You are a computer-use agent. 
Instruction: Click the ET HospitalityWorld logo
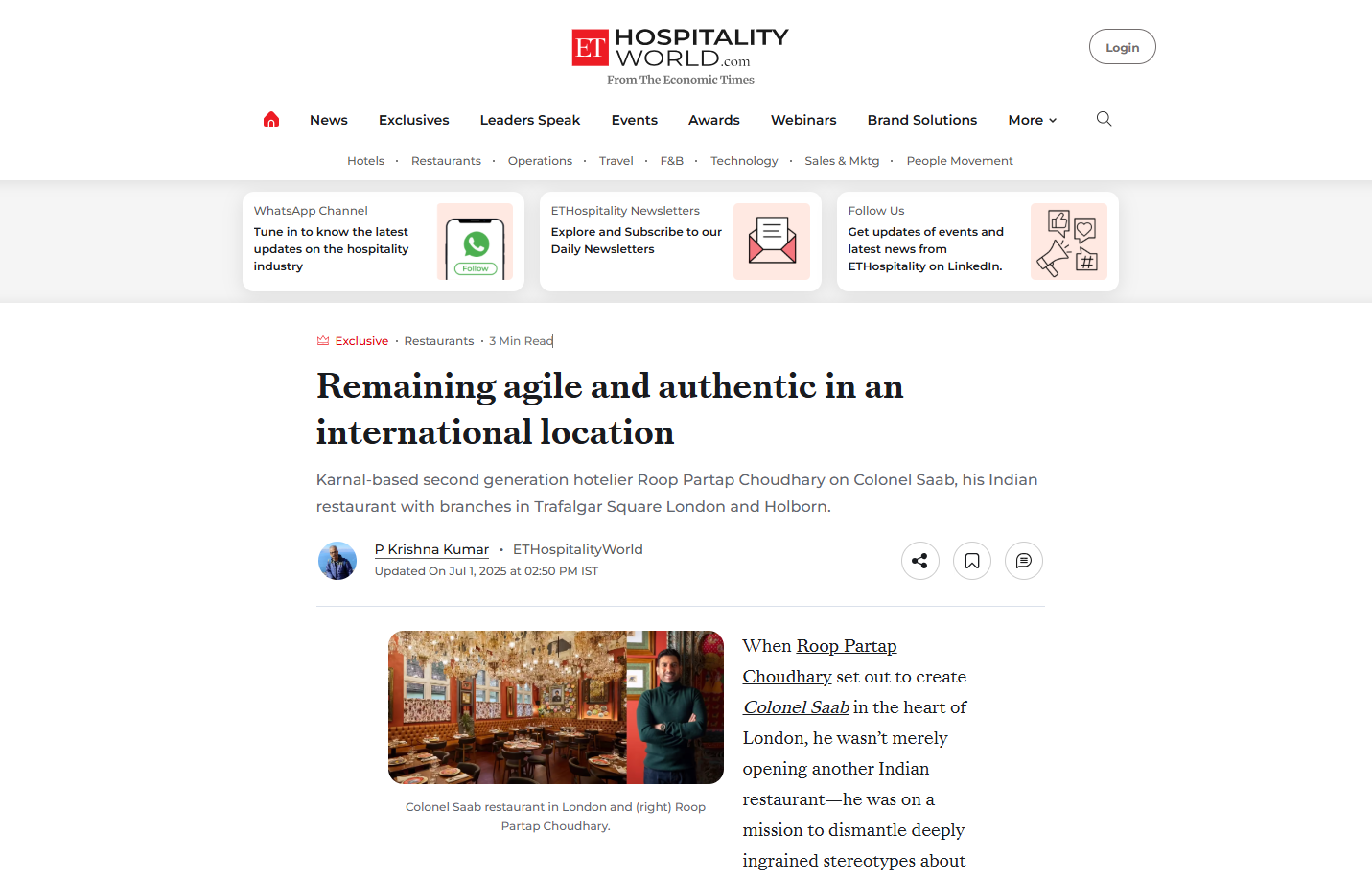pyautogui.click(x=681, y=48)
